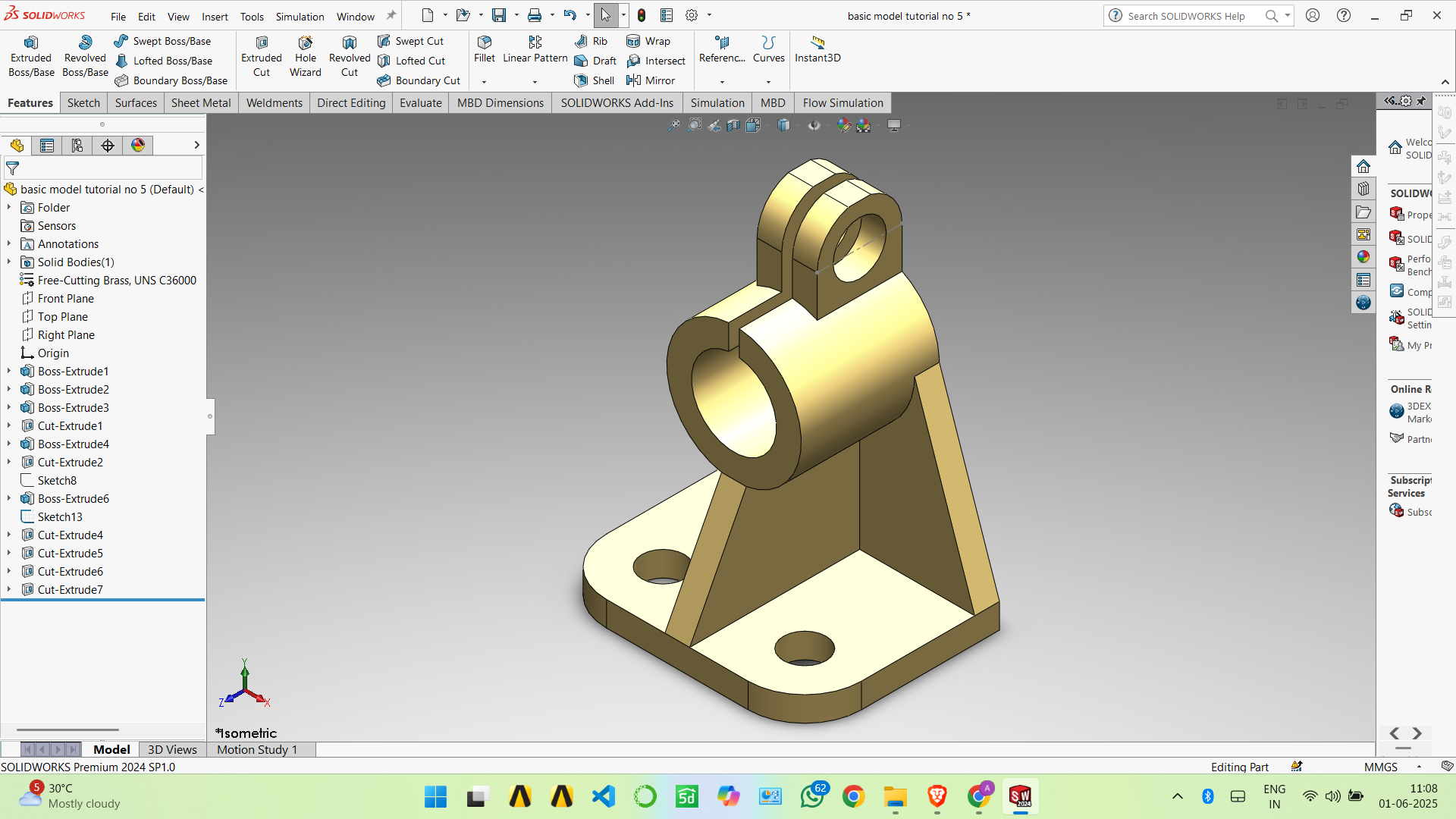The height and width of the screenshot is (819, 1456).
Task: Expand the Boss-Extrude1 feature node
Action: [x=9, y=372]
